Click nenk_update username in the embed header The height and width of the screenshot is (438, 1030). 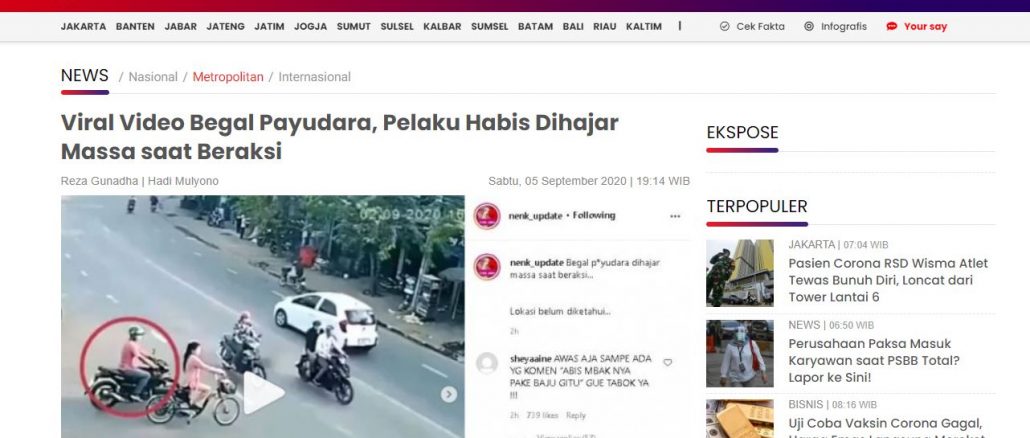536,215
